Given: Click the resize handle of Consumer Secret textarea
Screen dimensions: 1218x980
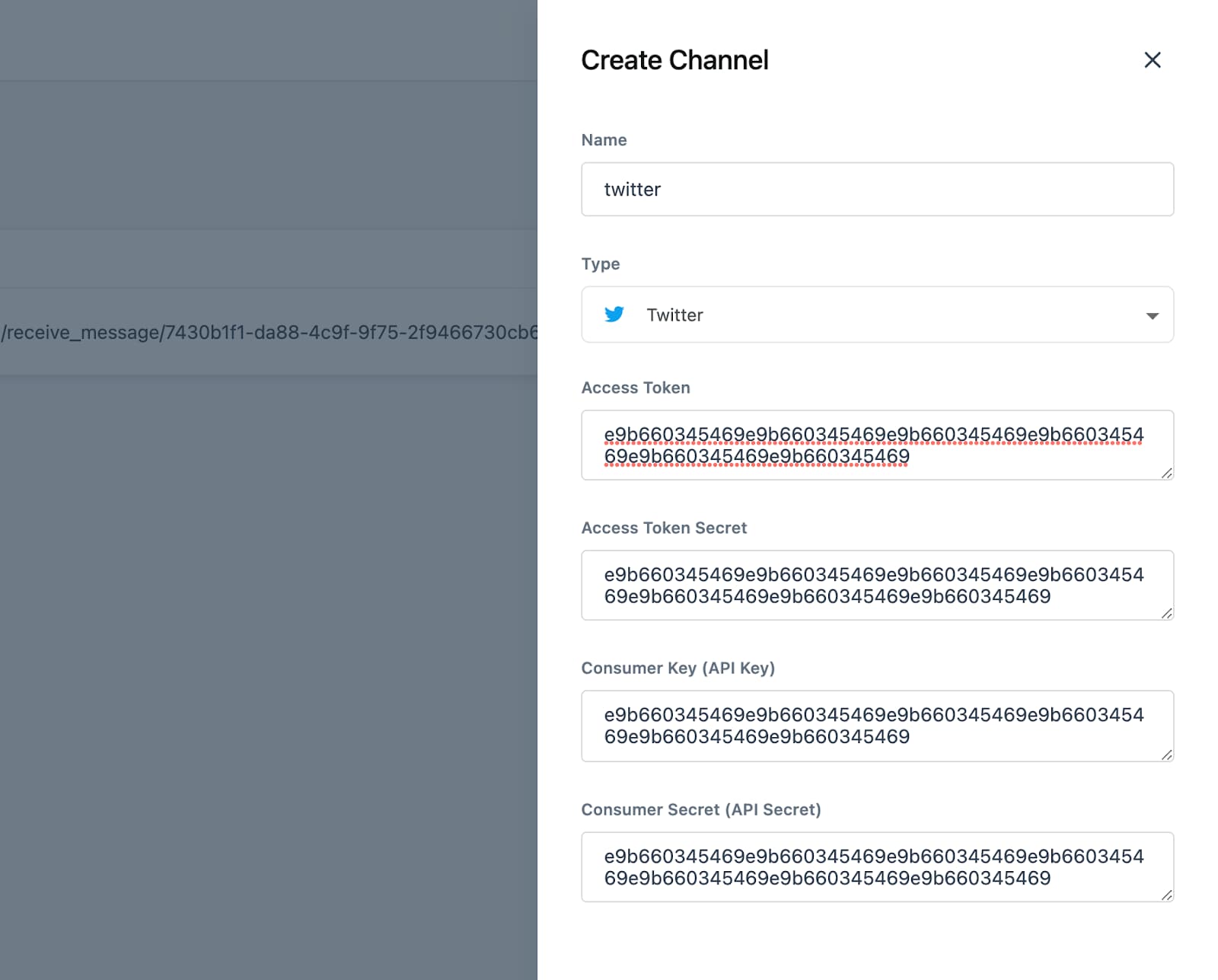Looking at the screenshot, I should (x=1167, y=895).
